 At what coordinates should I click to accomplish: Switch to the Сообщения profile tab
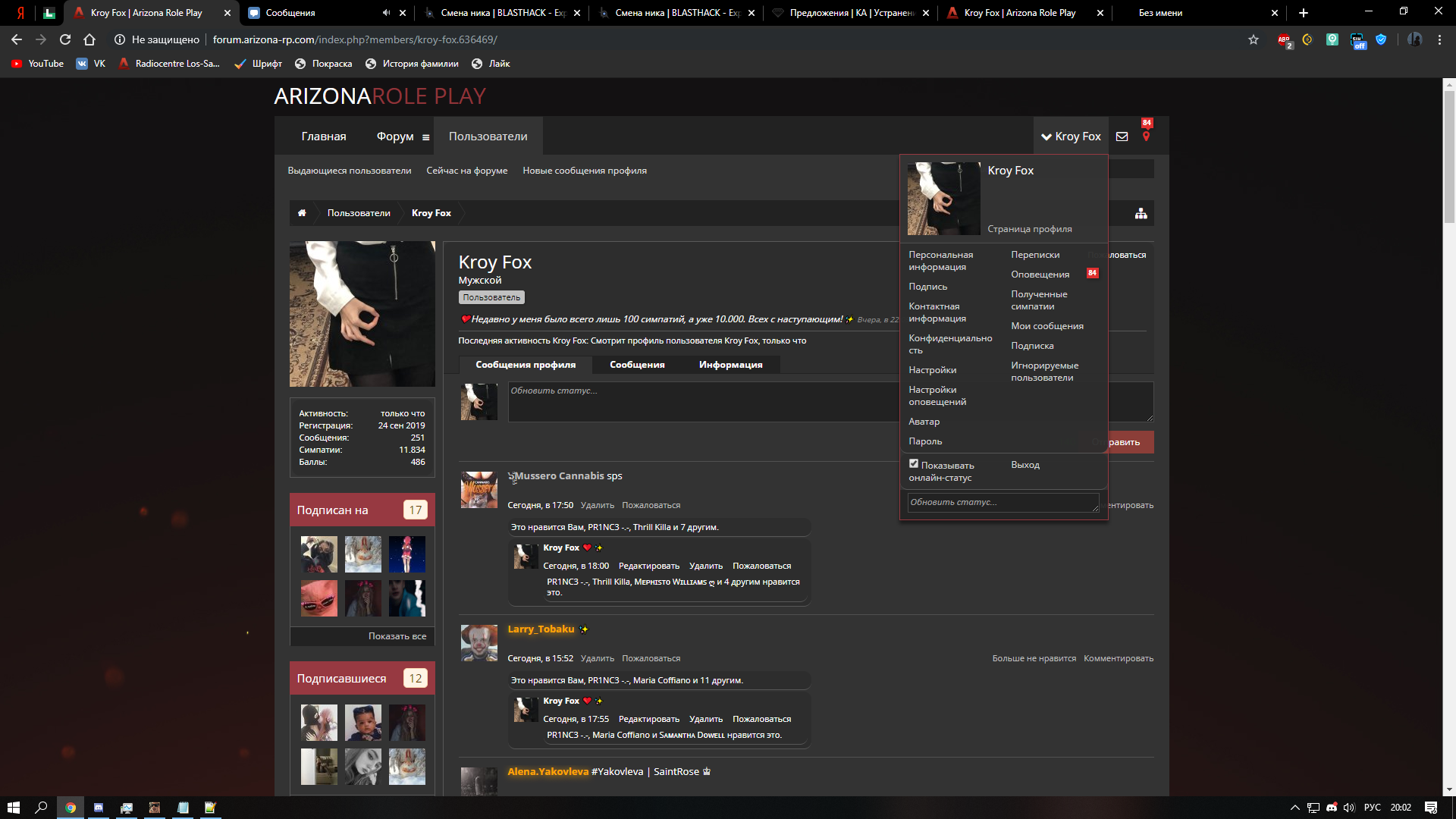click(x=637, y=365)
